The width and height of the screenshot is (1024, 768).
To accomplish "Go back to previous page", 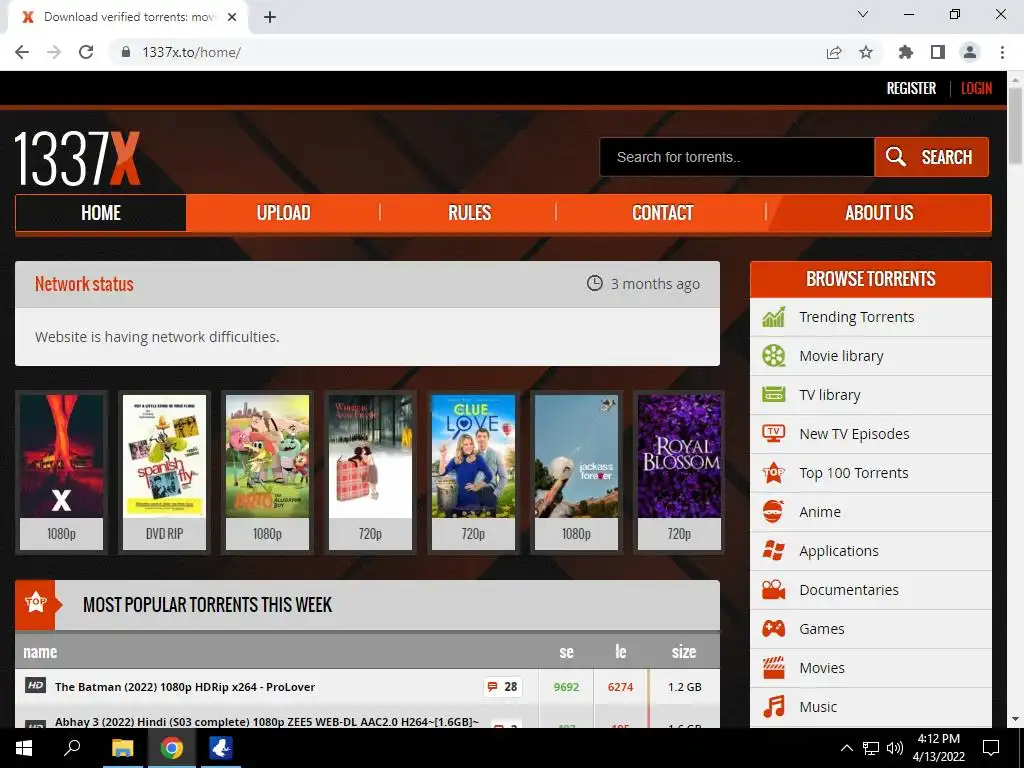I will [22, 52].
